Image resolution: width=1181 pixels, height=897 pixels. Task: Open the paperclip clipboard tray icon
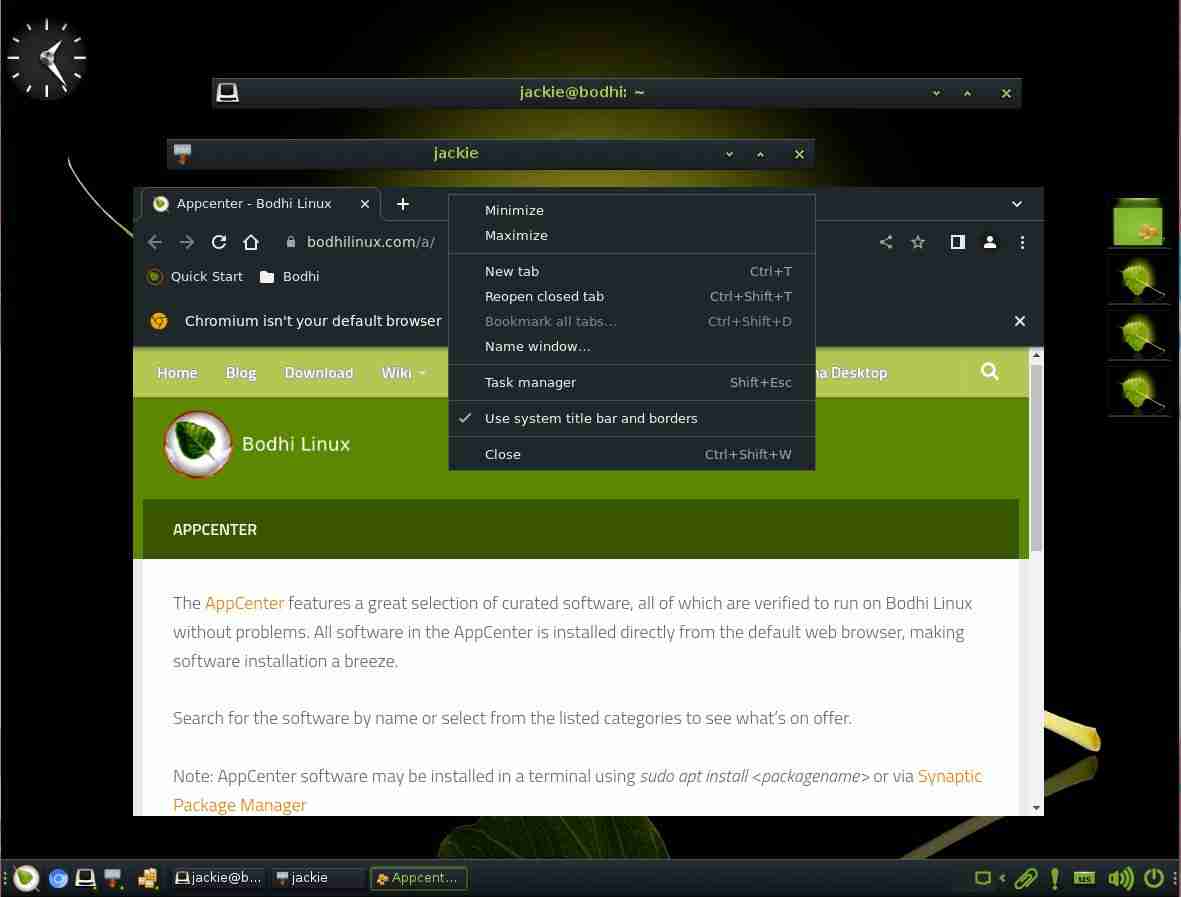(1026, 877)
